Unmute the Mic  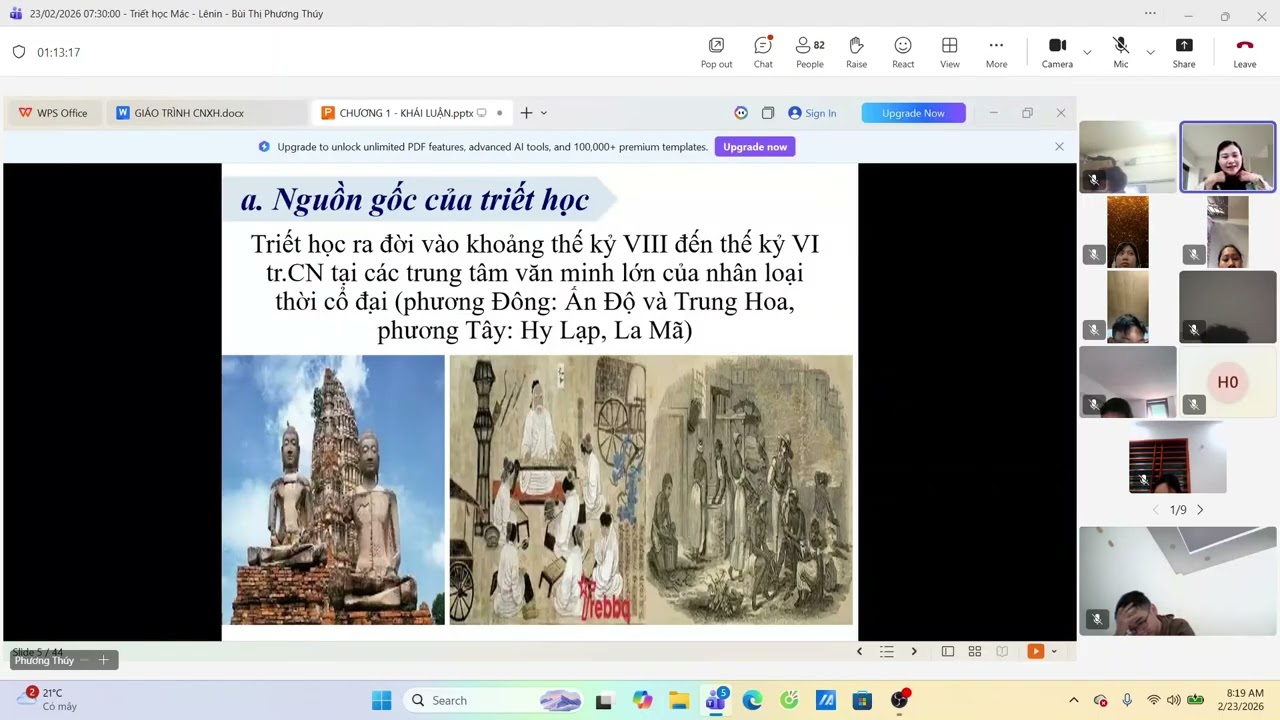pyautogui.click(x=1121, y=53)
